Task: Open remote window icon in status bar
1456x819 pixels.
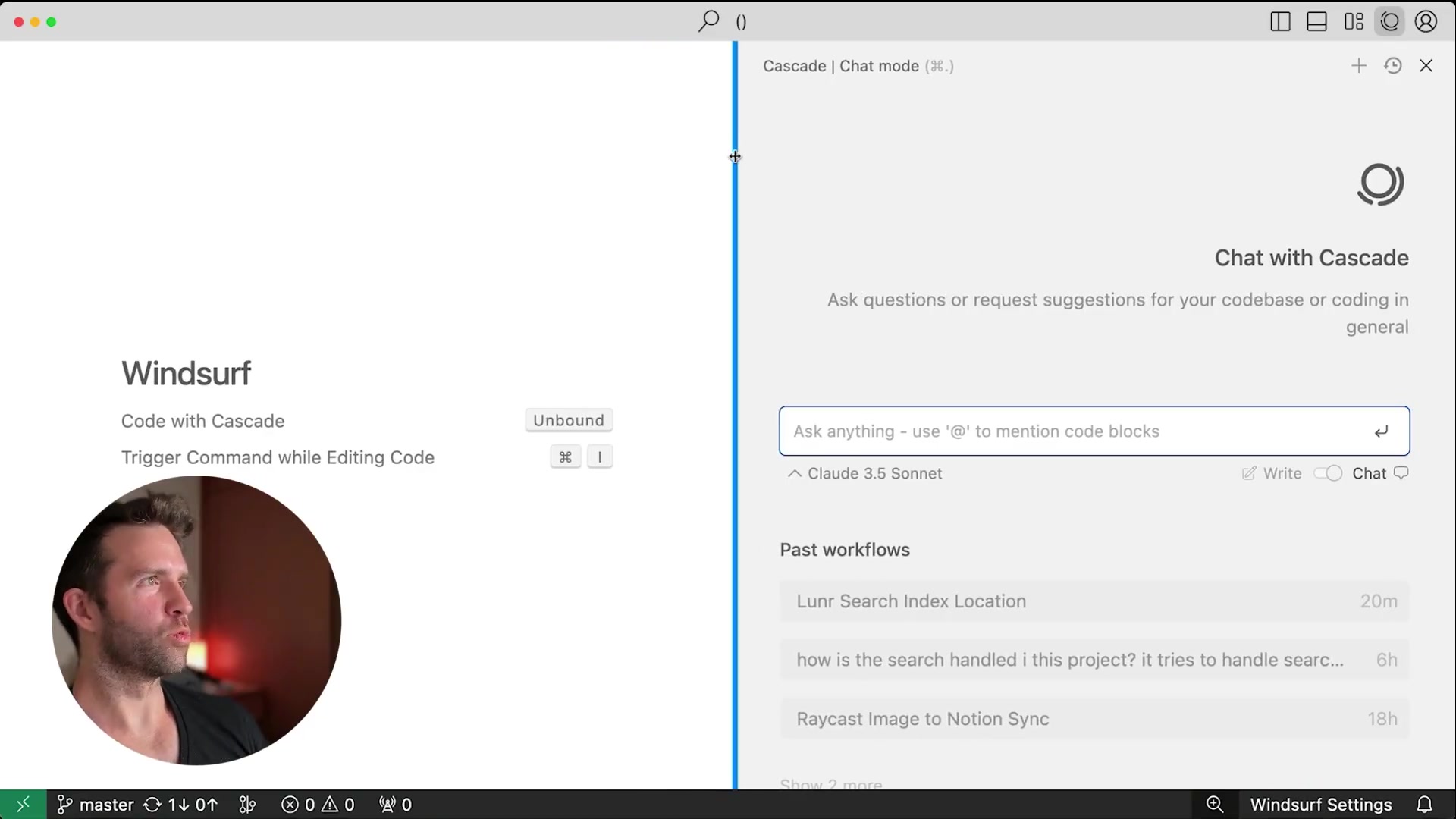Action: click(23, 804)
